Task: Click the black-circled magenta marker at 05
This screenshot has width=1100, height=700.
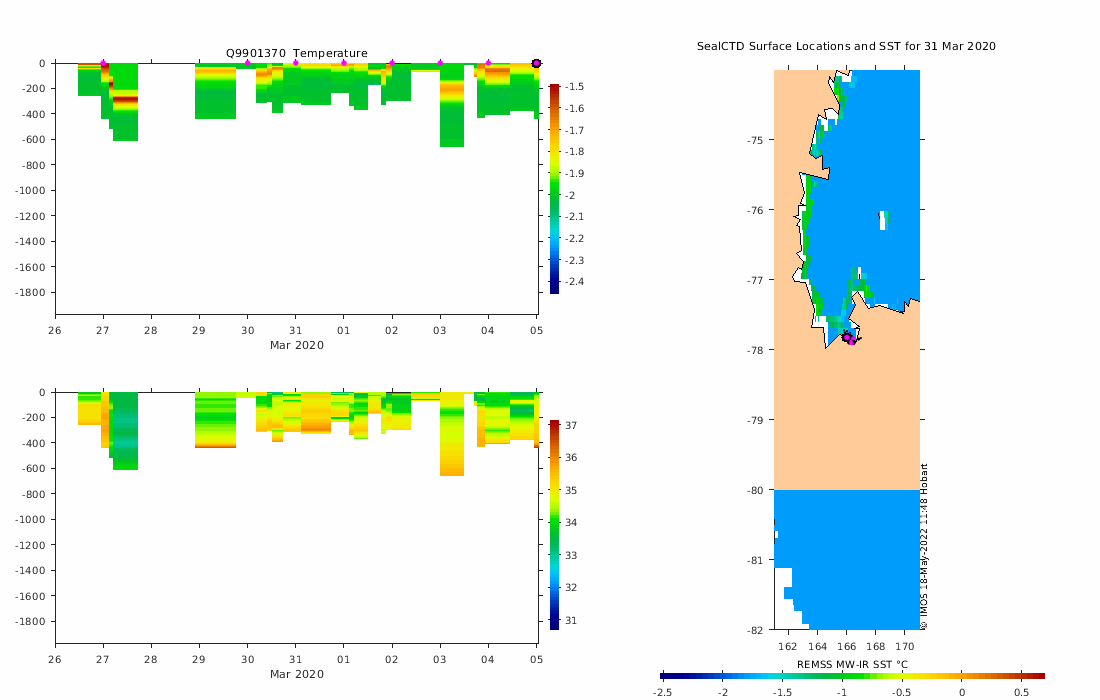Action: 536,63
